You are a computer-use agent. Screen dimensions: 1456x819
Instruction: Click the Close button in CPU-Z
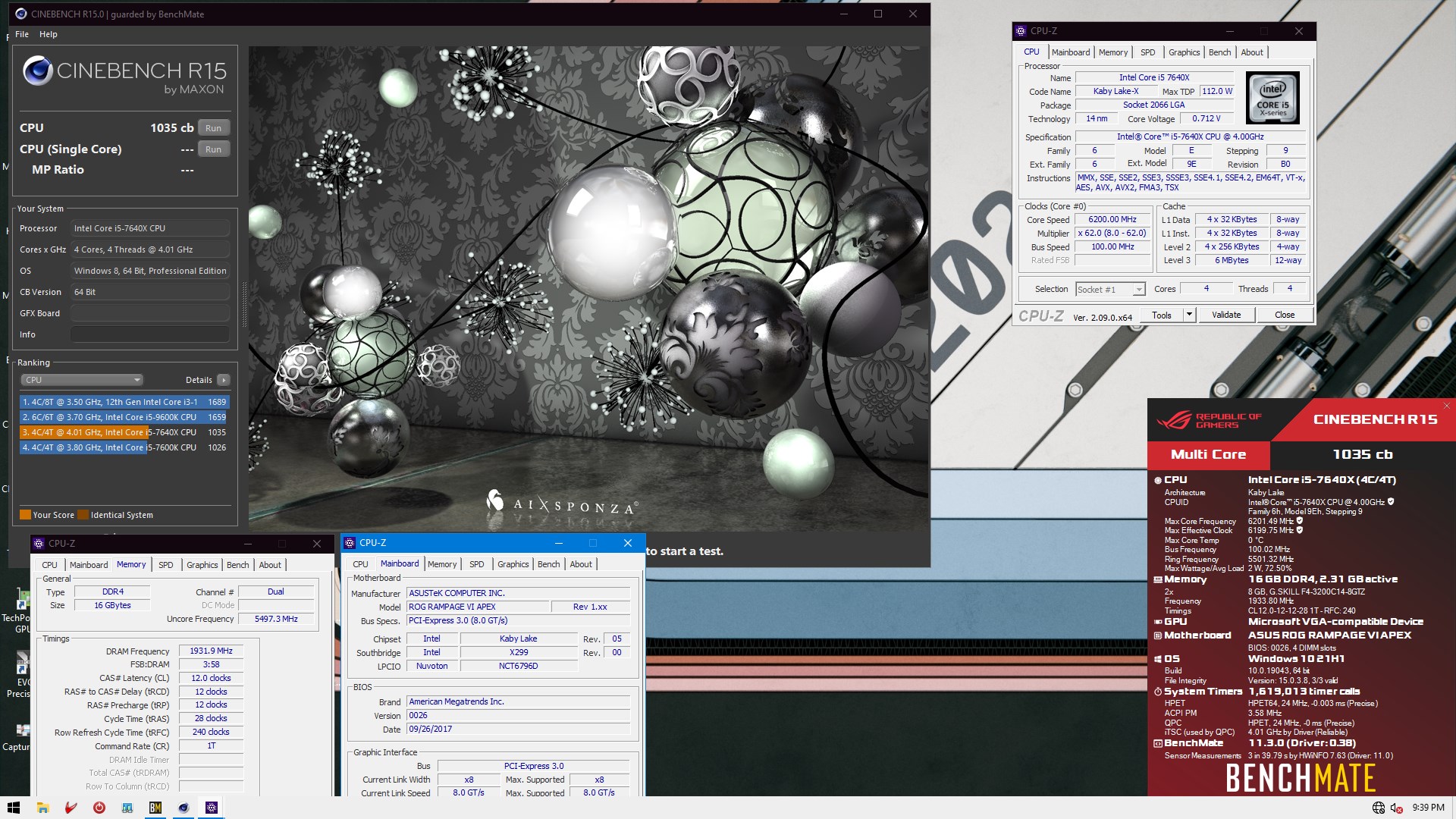(1285, 315)
